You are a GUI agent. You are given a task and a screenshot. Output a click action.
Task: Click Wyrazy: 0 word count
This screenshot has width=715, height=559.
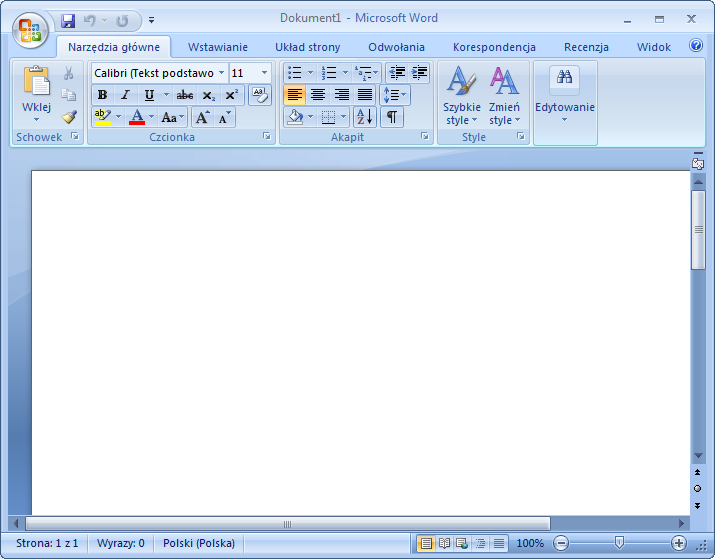coord(121,543)
